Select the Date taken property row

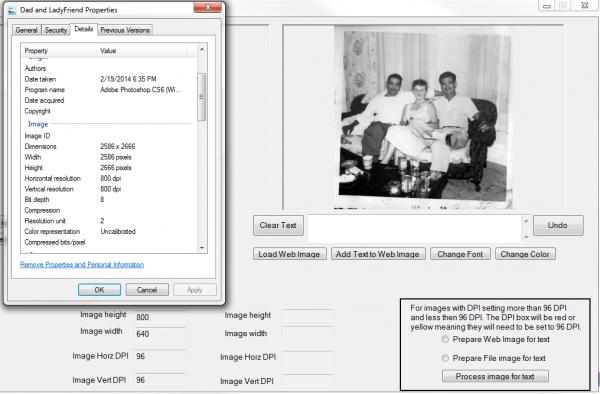[x=109, y=79]
